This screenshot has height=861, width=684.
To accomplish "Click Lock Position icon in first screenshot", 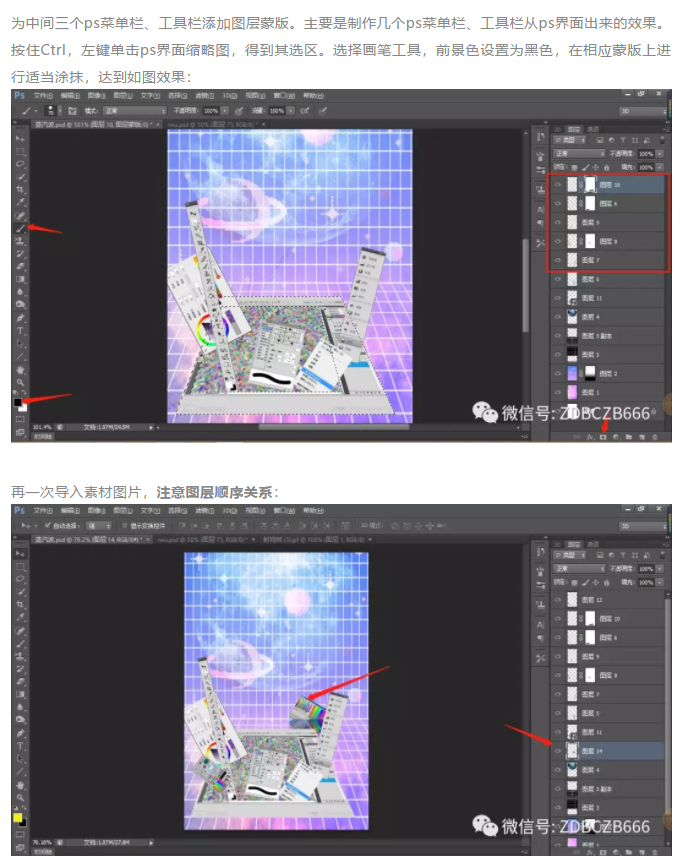I will 596,167.
